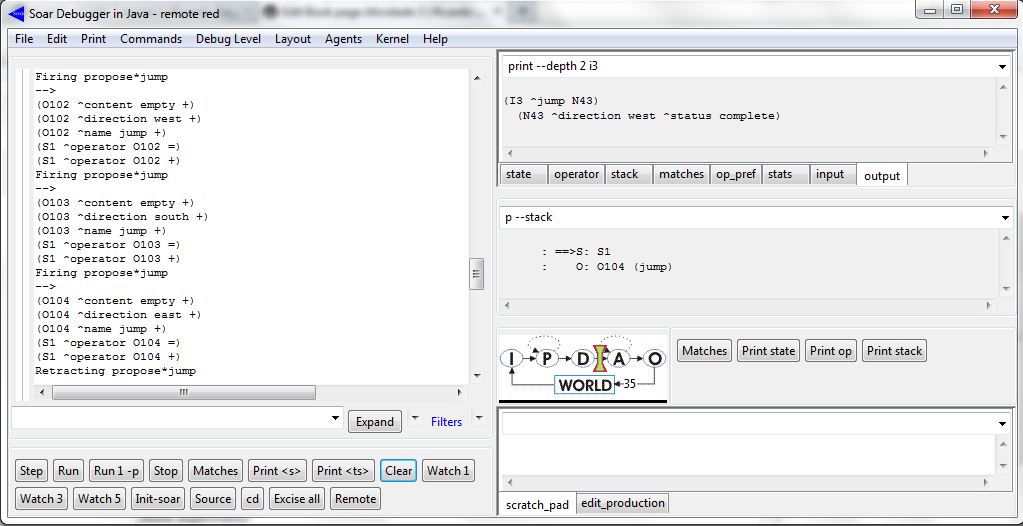Select the edit_production tab
This screenshot has height=526, width=1023.
coord(622,503)
